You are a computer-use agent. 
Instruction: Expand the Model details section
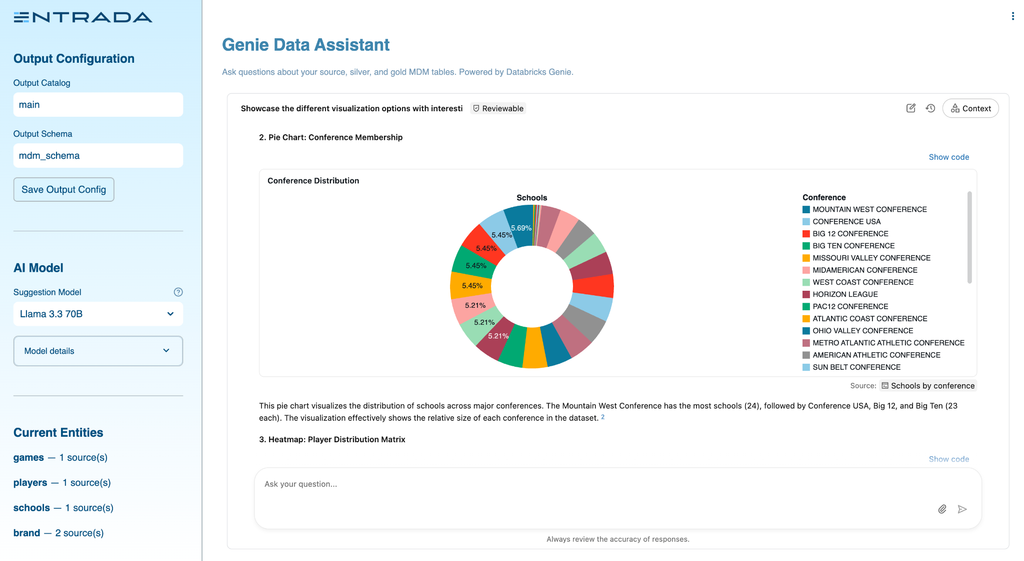pos(98,351)
